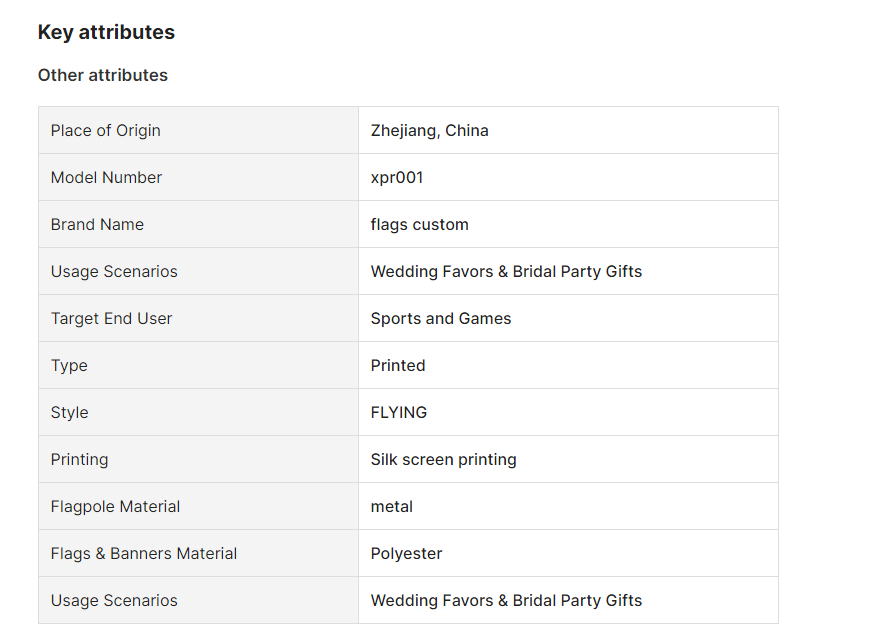Click the "Printing" attribute label
The height and width of the screenshot is (644, 891).
click(x=80, y=459)
